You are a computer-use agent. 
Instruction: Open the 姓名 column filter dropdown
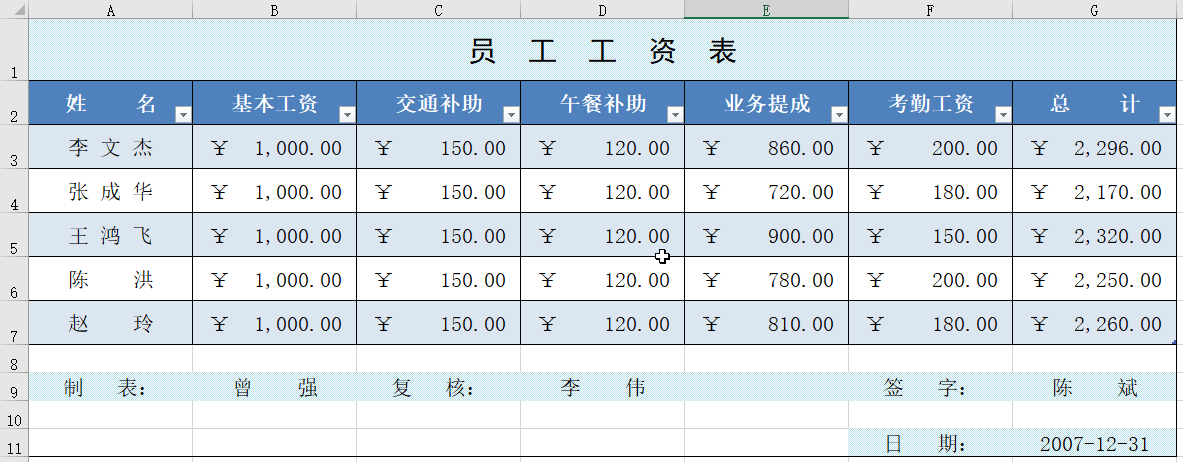183,115
